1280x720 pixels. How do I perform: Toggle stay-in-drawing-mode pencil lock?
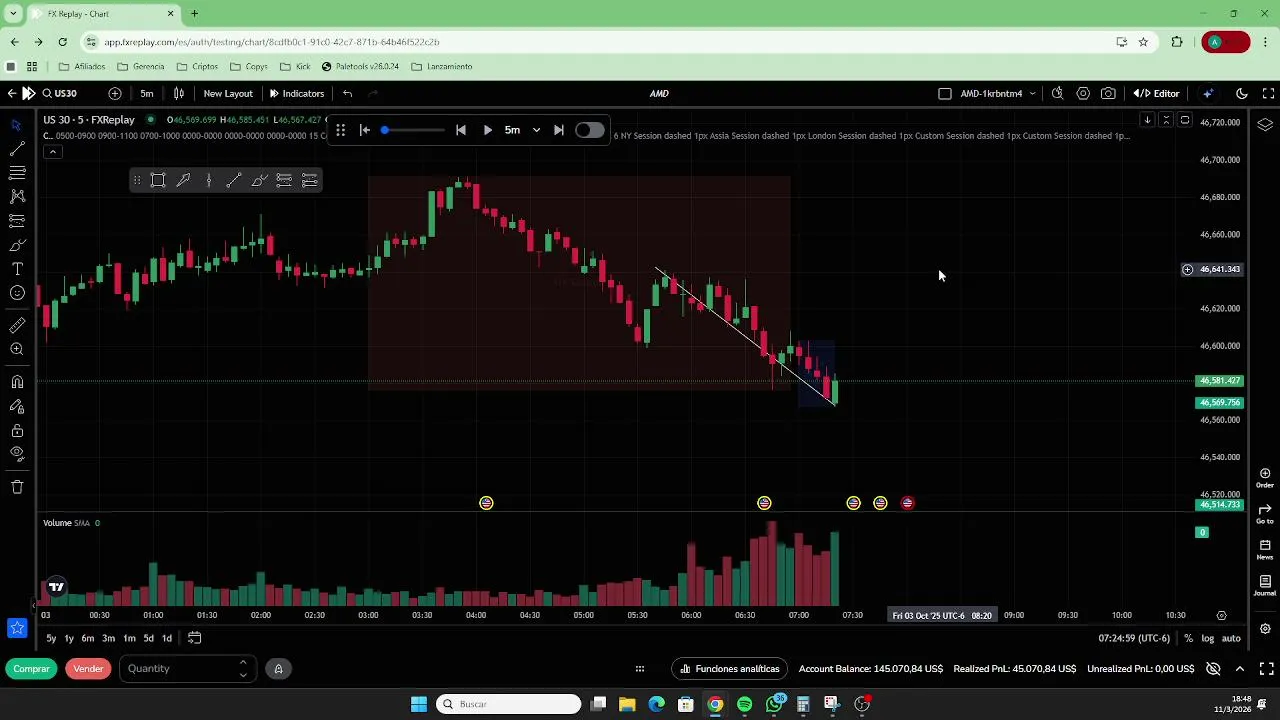(17, 407)
